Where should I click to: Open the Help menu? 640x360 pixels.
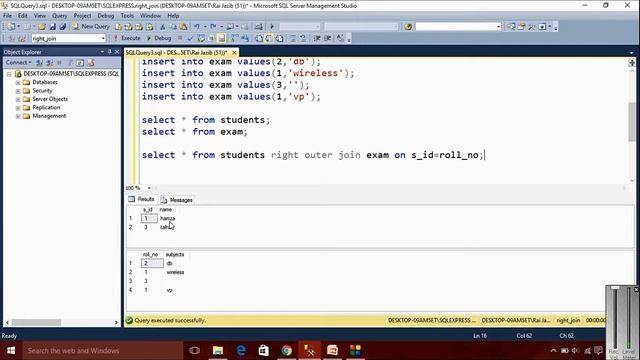[x=173, y=16]
